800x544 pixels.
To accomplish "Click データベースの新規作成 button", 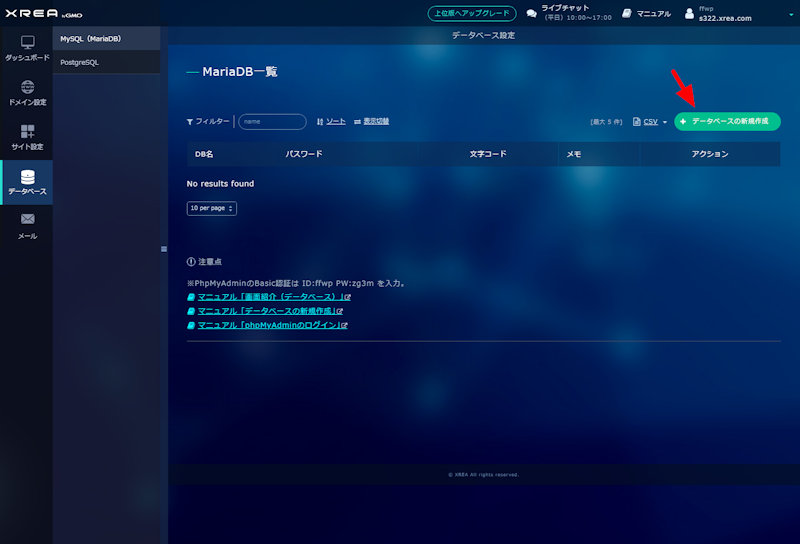I will click(x=727, y=121).
